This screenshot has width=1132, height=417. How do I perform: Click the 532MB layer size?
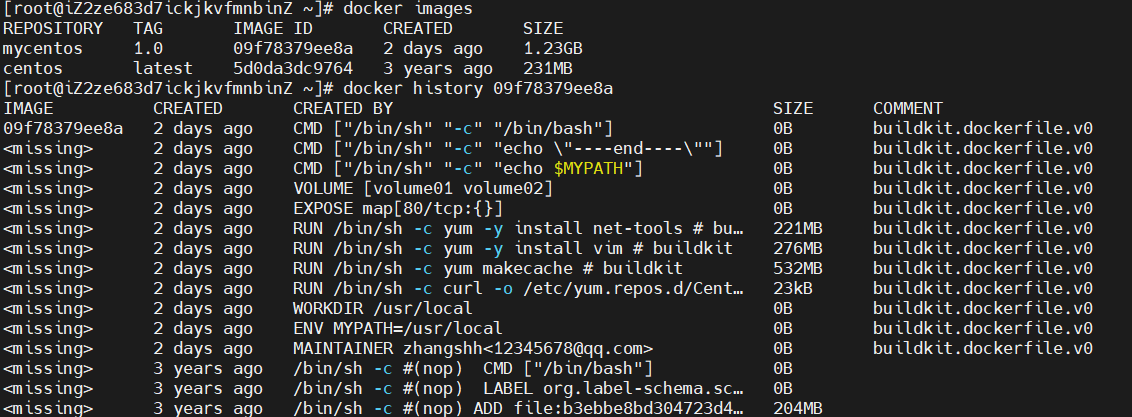pos(797,268)
